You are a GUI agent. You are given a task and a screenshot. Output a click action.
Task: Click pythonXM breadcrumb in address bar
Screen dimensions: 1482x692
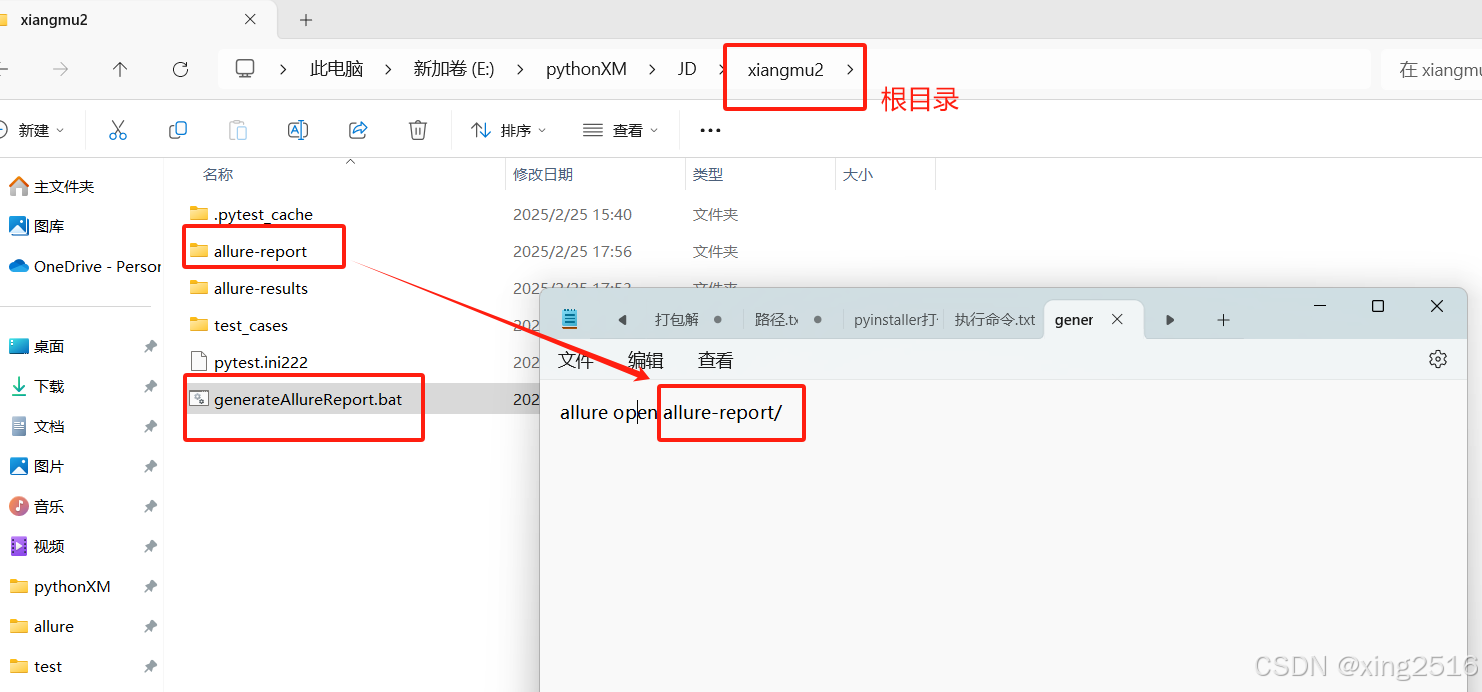pyautogui.click(x=586, y=69)
